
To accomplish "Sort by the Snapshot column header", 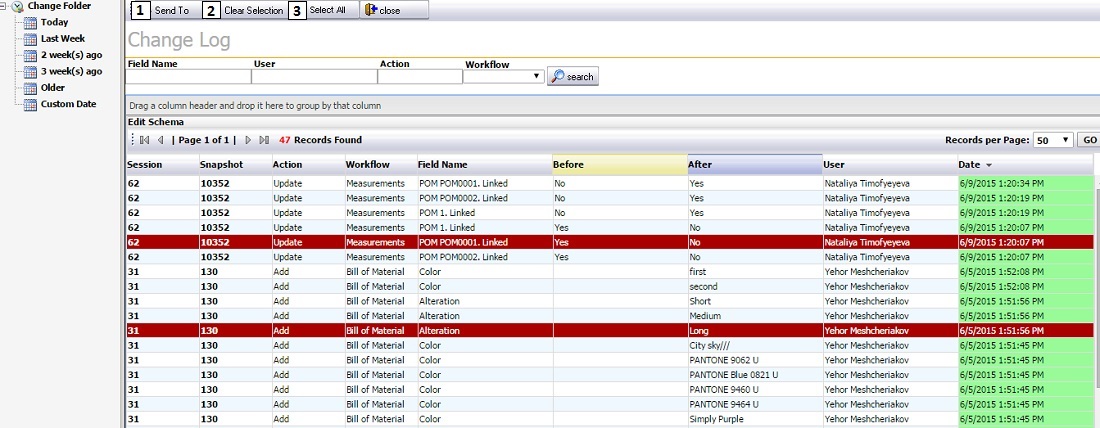I will coord(236,165).
